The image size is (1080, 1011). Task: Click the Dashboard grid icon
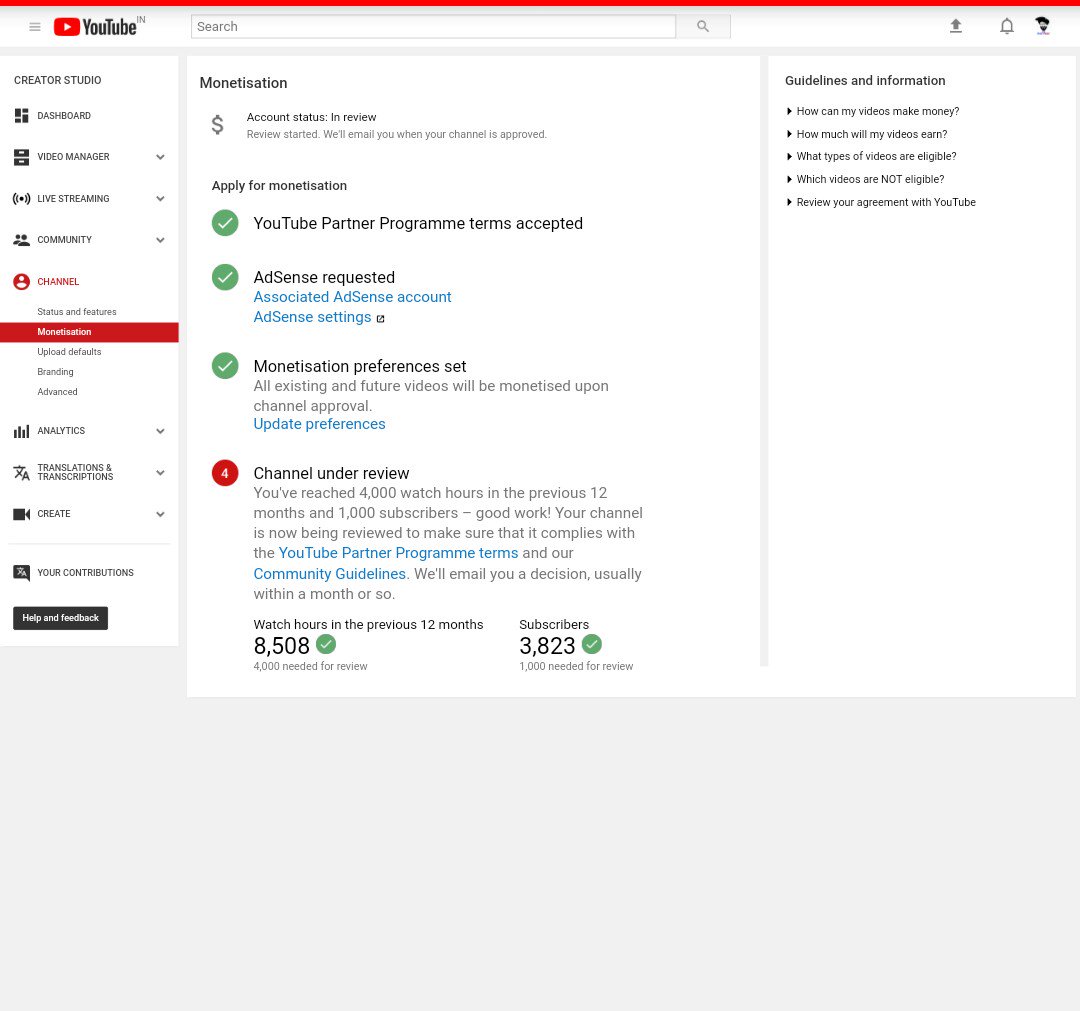click(x=21, y=116)
